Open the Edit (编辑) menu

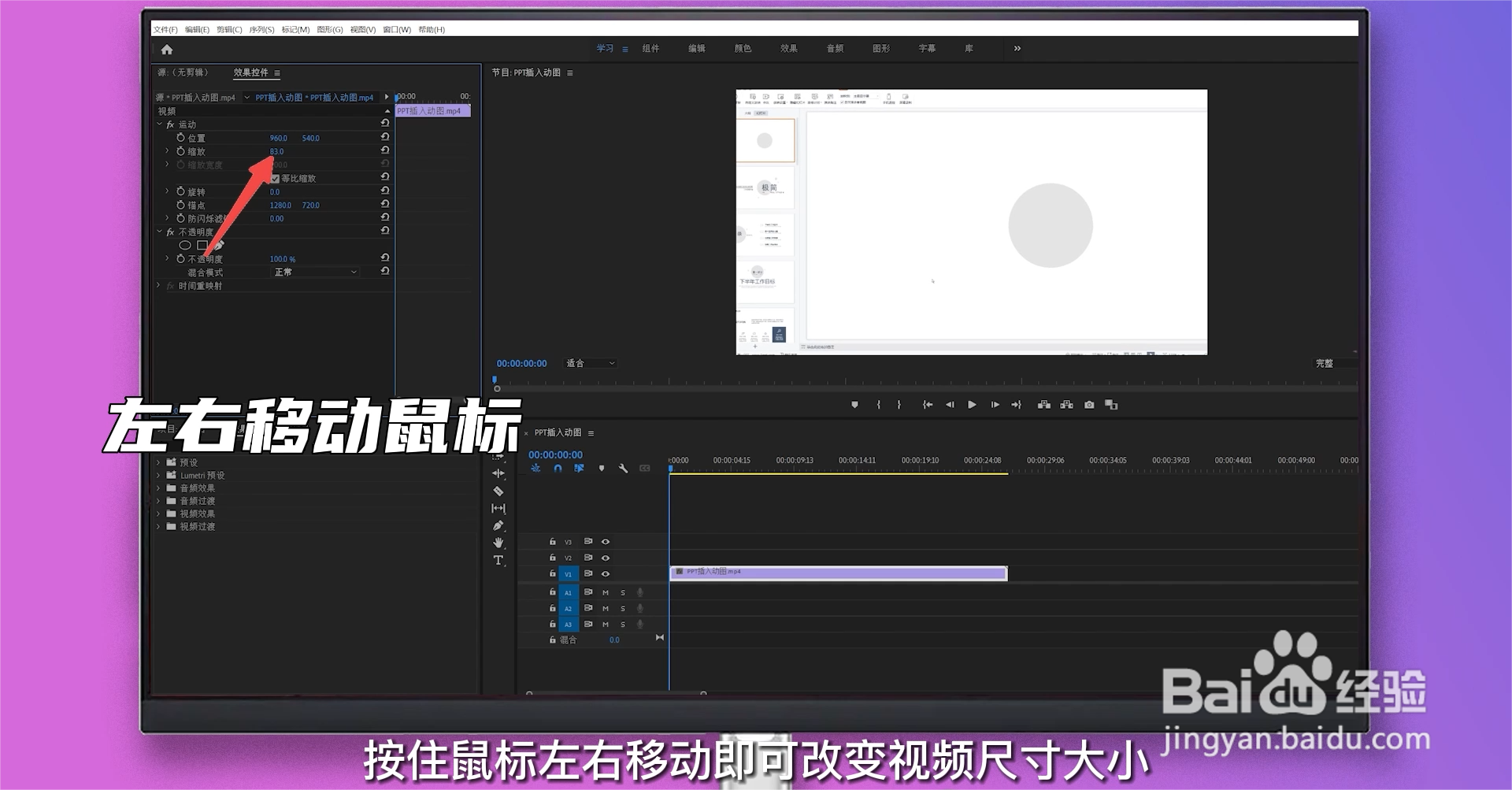(197, 29)
